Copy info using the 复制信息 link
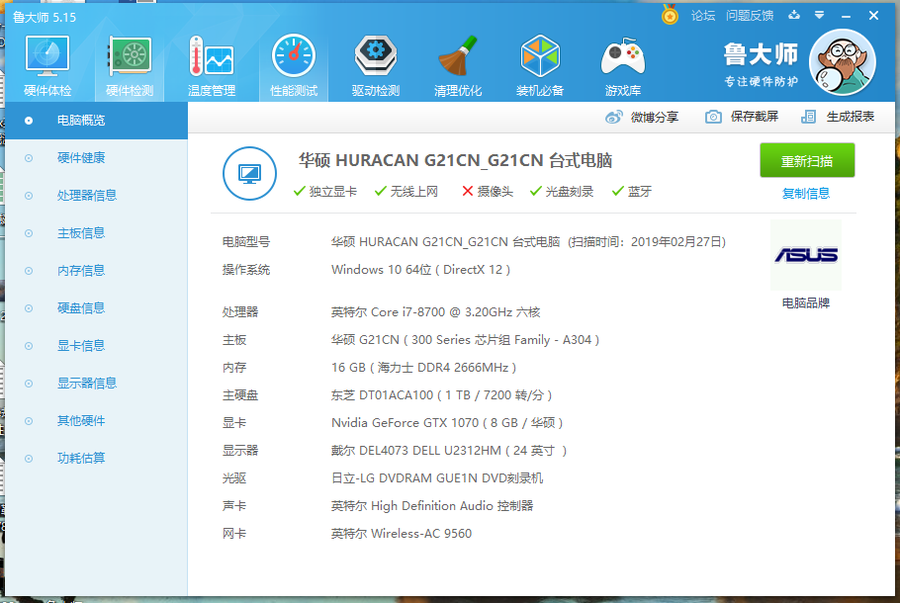Image resolution: width=900 pixels, height=603 pixels. coord(806,193)
